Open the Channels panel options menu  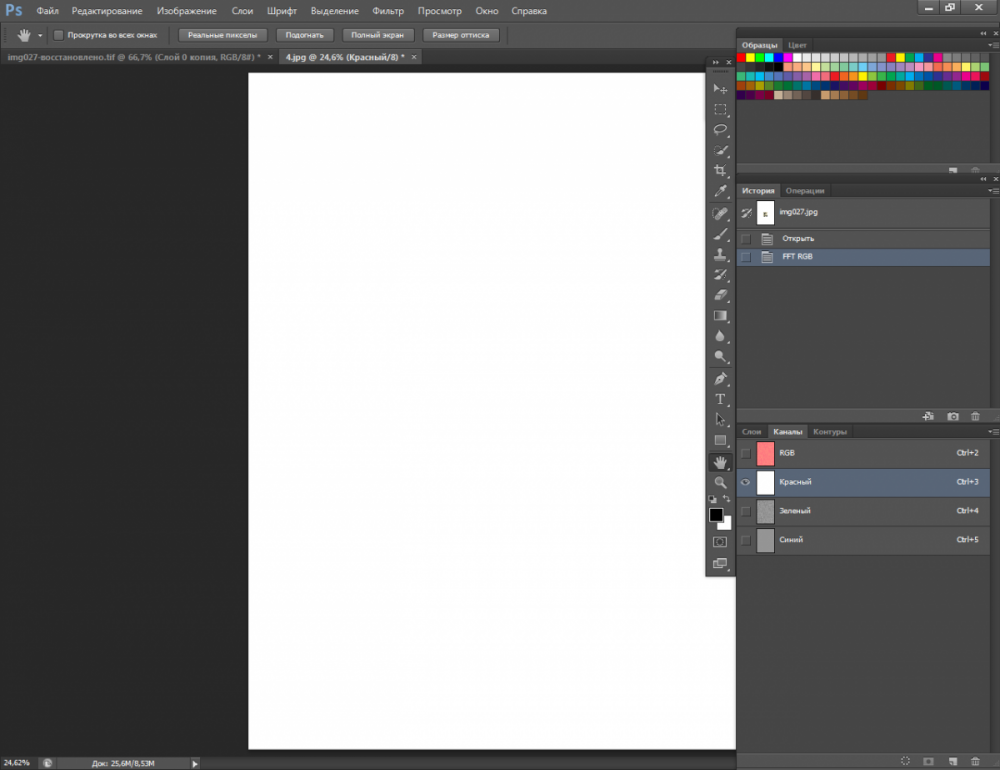tap(993, 432)
